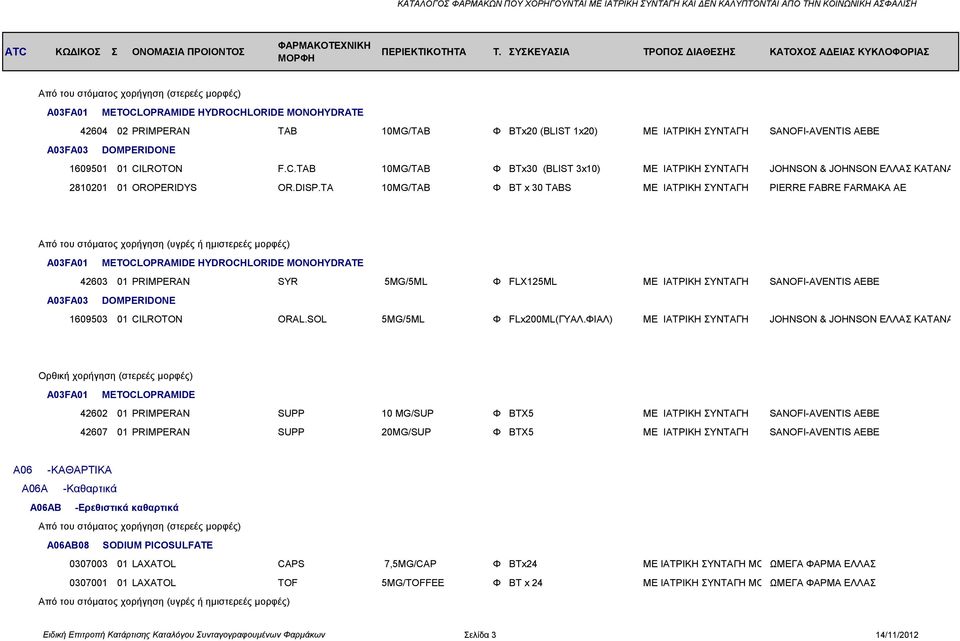Click FLX125ML packaging
Screen dimensions: 960x641
(x=533, y=282)
